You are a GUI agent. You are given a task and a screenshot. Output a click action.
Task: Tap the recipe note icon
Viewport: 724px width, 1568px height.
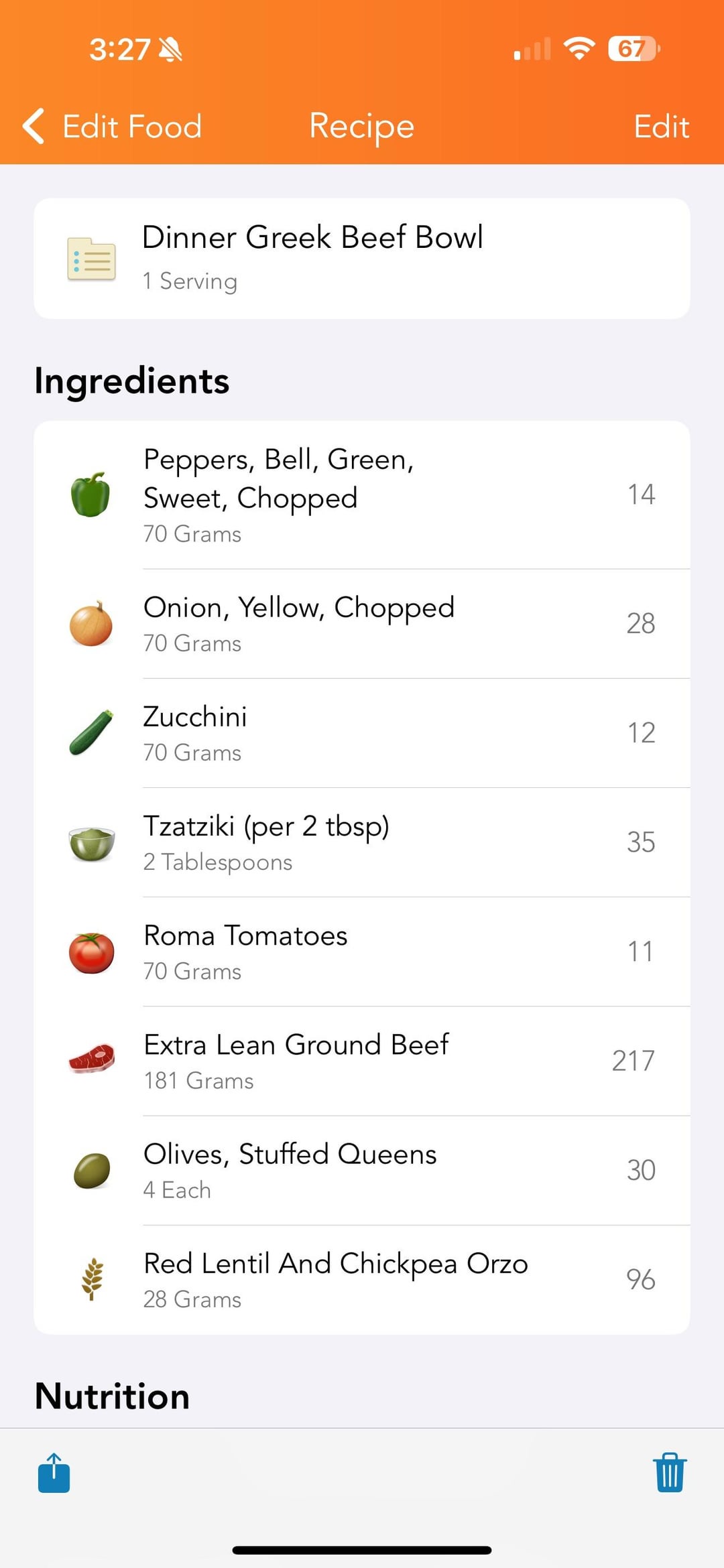click(x=91, y=259)
